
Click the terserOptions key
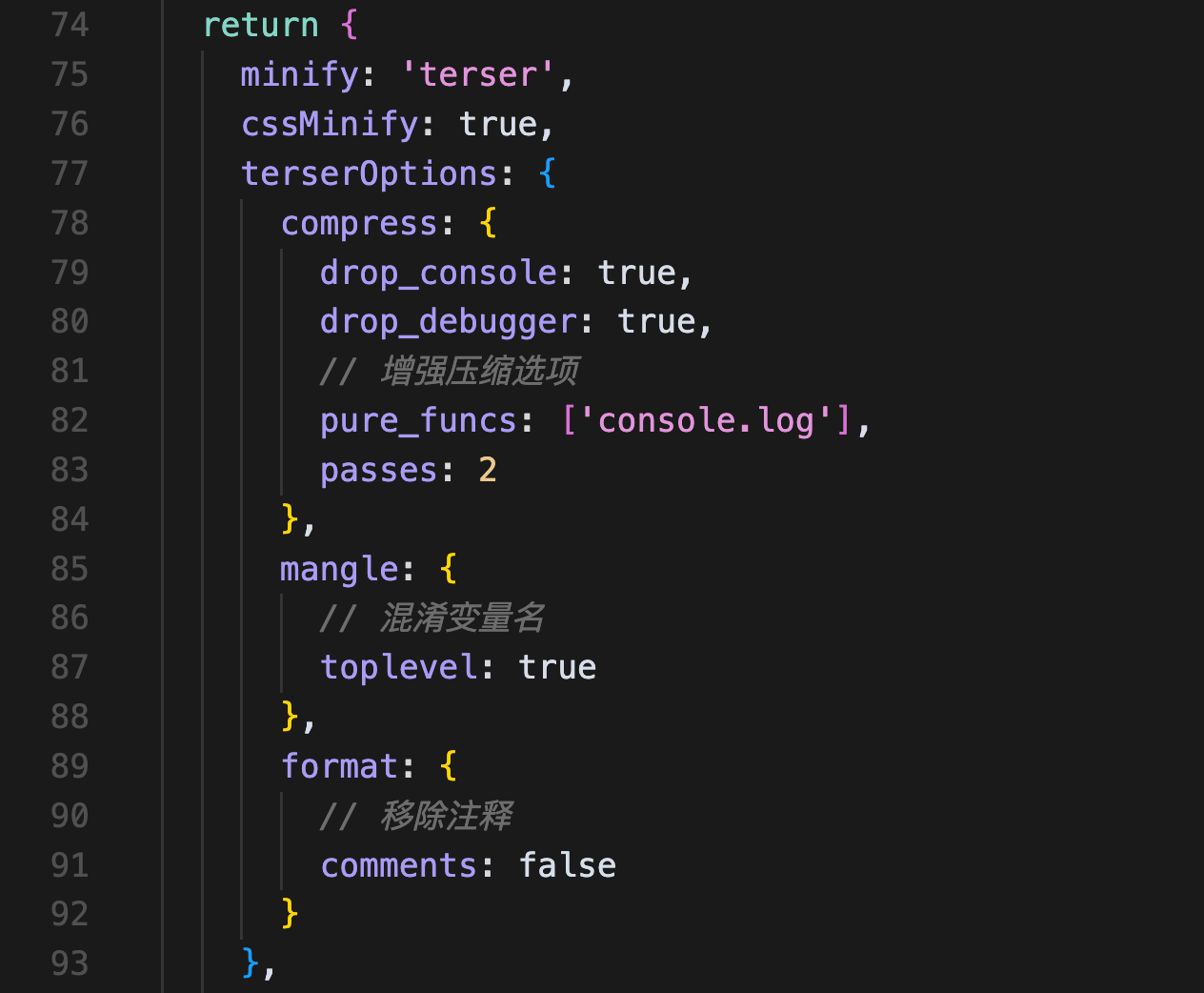click(x=370, y=173)
